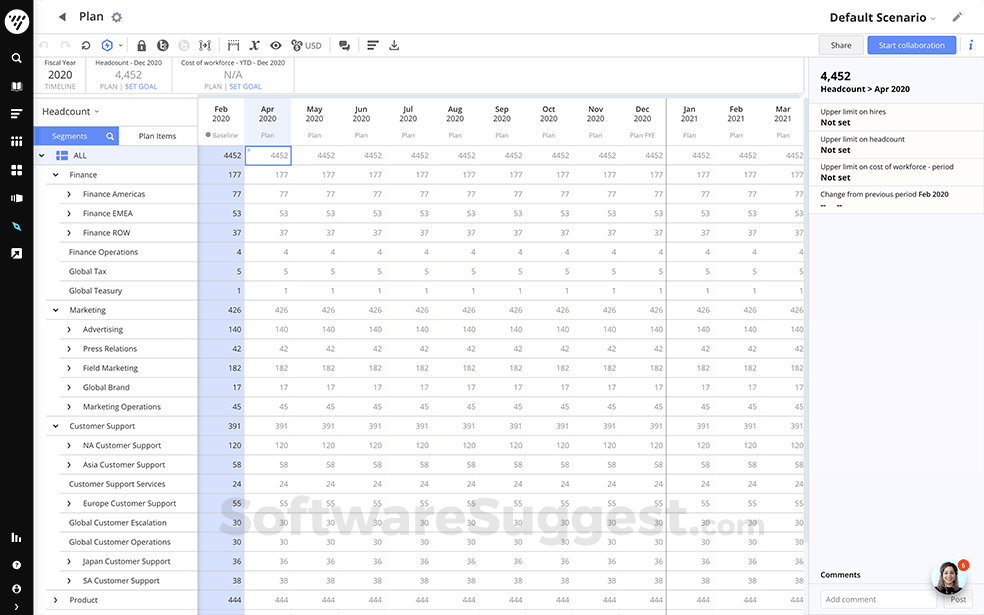Viewport: 984px width, 615px height.
Task: Open the search icon in left sidebar
Action: [15, 58]
